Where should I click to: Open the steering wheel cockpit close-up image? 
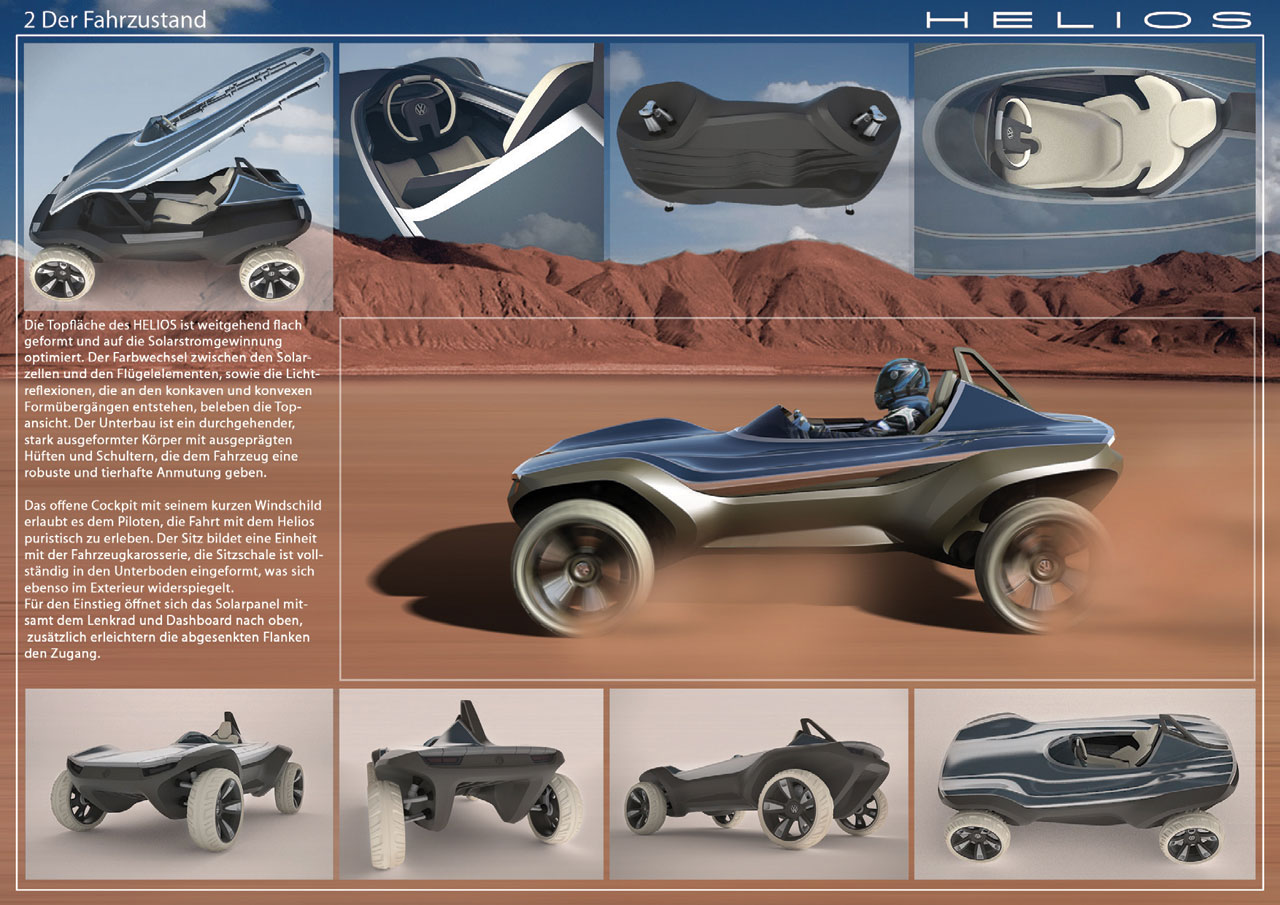pos(471,152)
